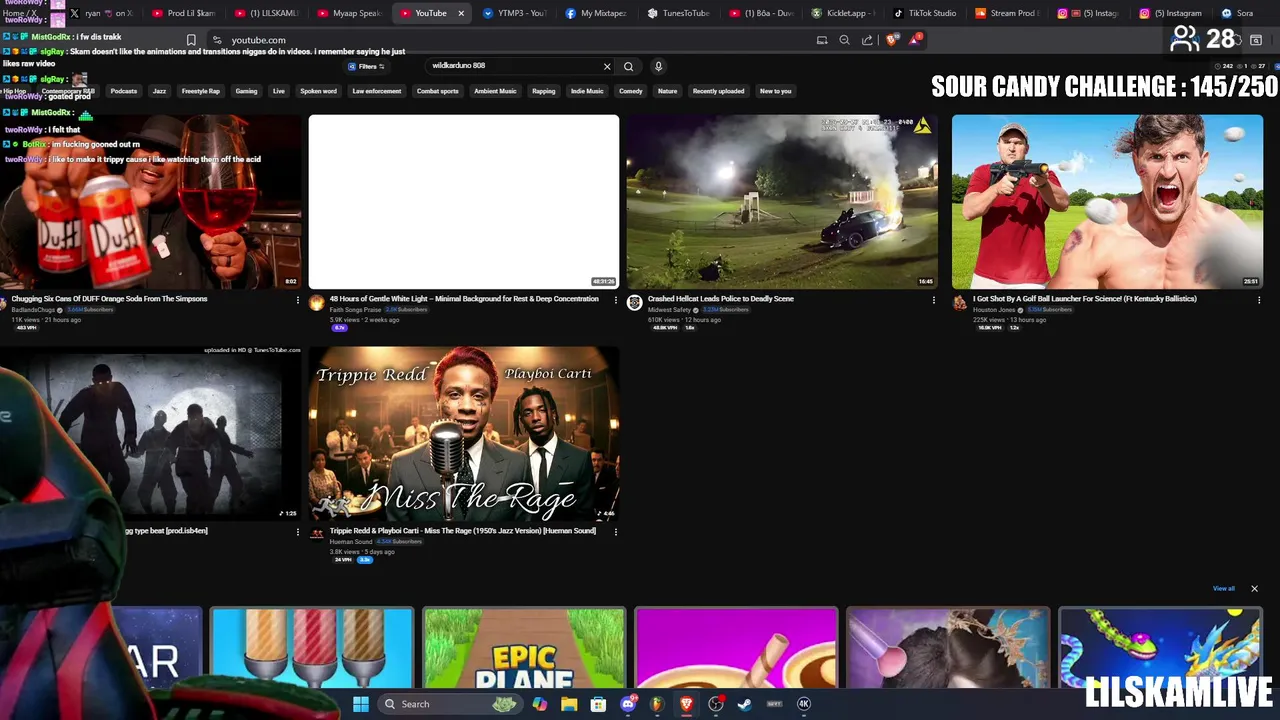Open more options for Miss The Rage video
Screen dimensions: 1280x720
click(x=615, y=532)
